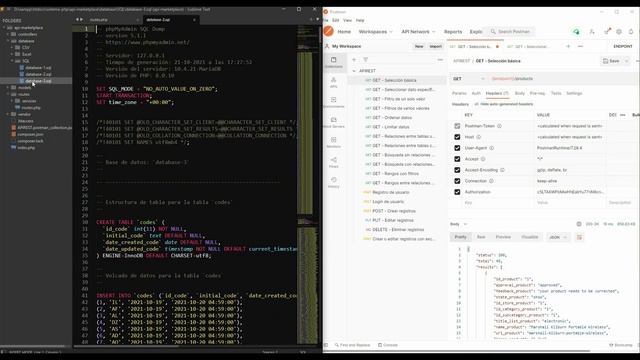Open index.php in Sublime sidebar
The image size is (640, 360).
click(x=27, y=148)
